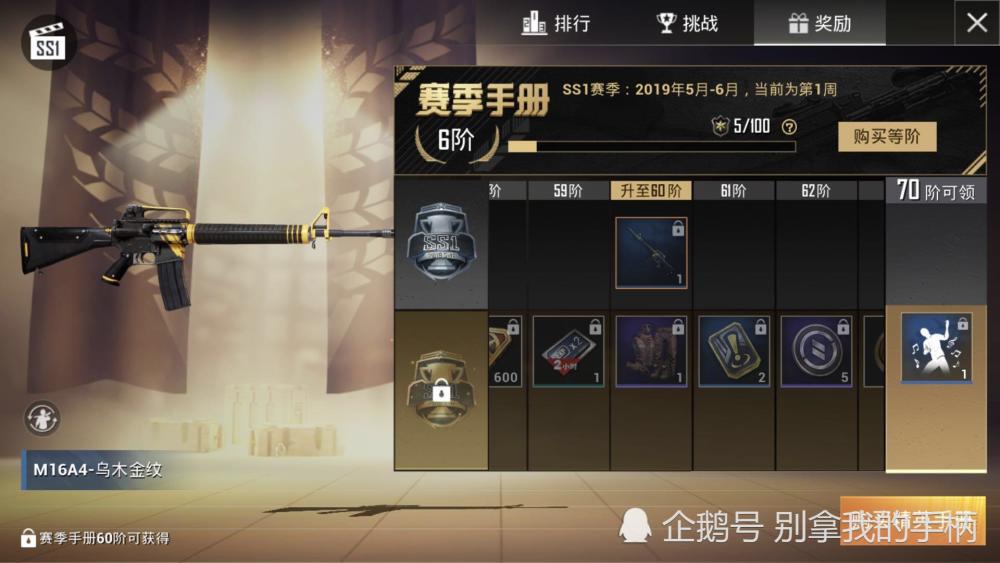Click the 70阶可领 claimable header

pyautogui.click(x=936, y=191)
